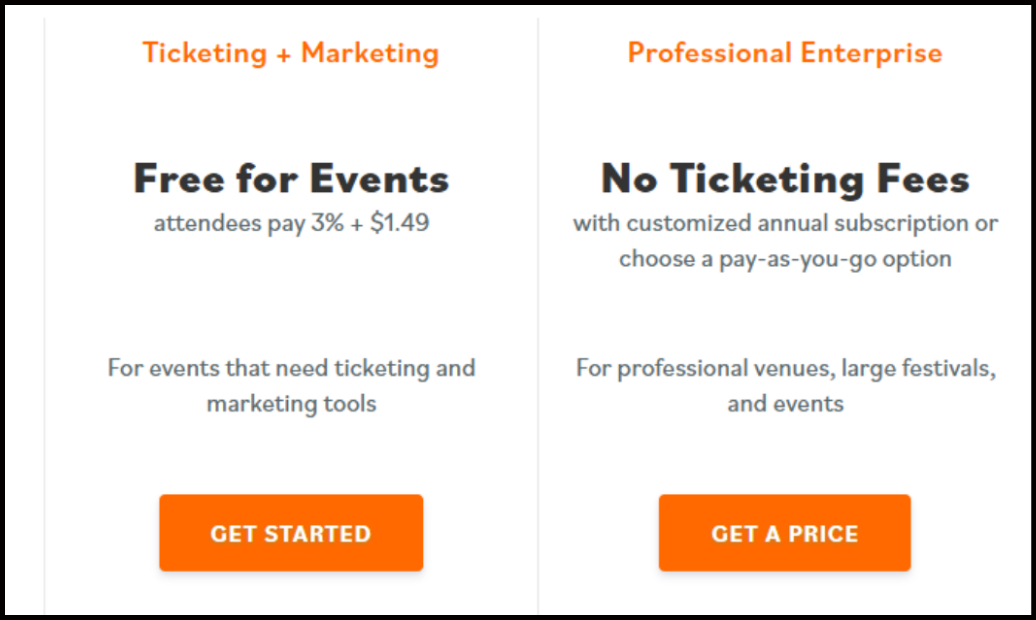Click "For professional venues, large festivals," text
The height and width of the screenshot is (620, 1036).
pos(785,368)
